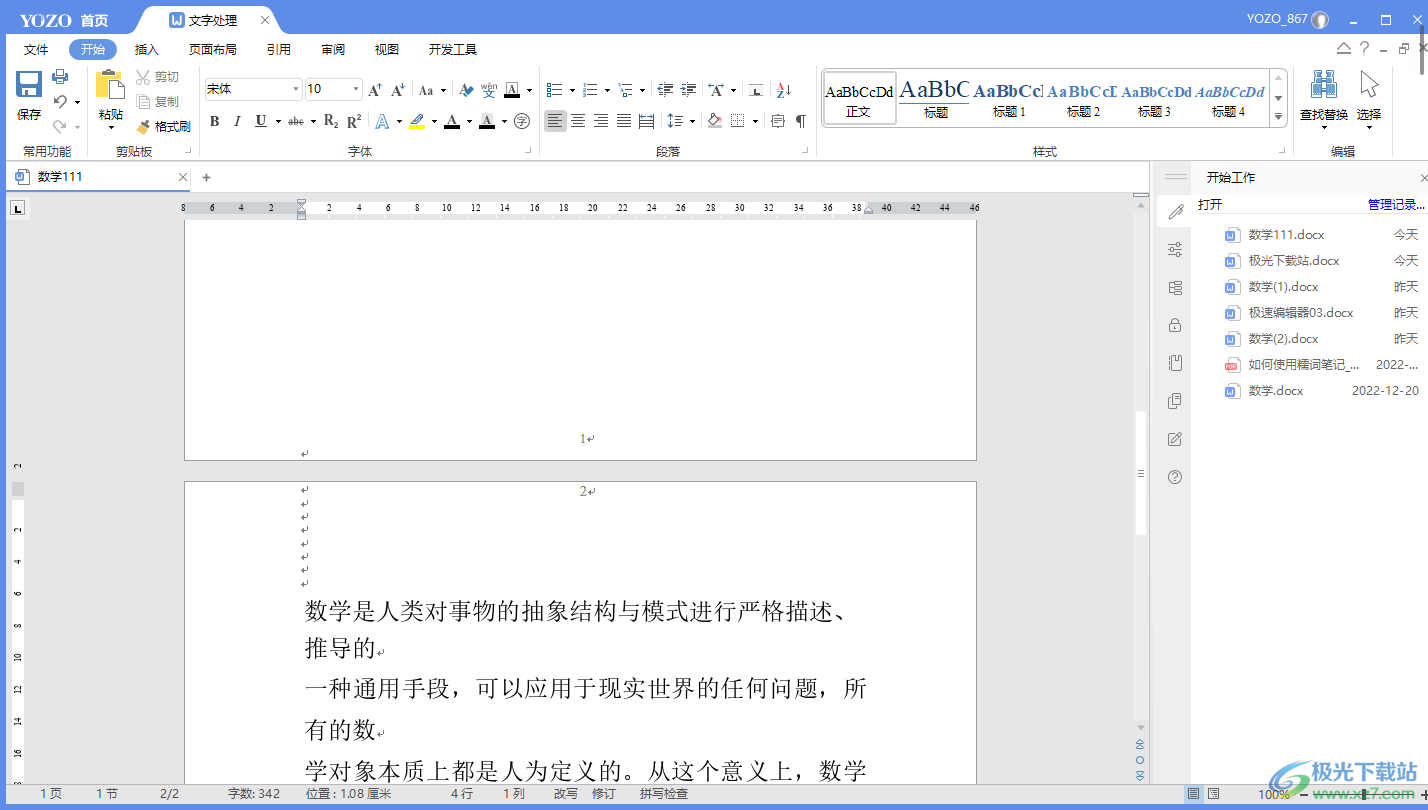Toggle Bold formatting
Viewport: 1428px width, 810px height.
point(214,121)
